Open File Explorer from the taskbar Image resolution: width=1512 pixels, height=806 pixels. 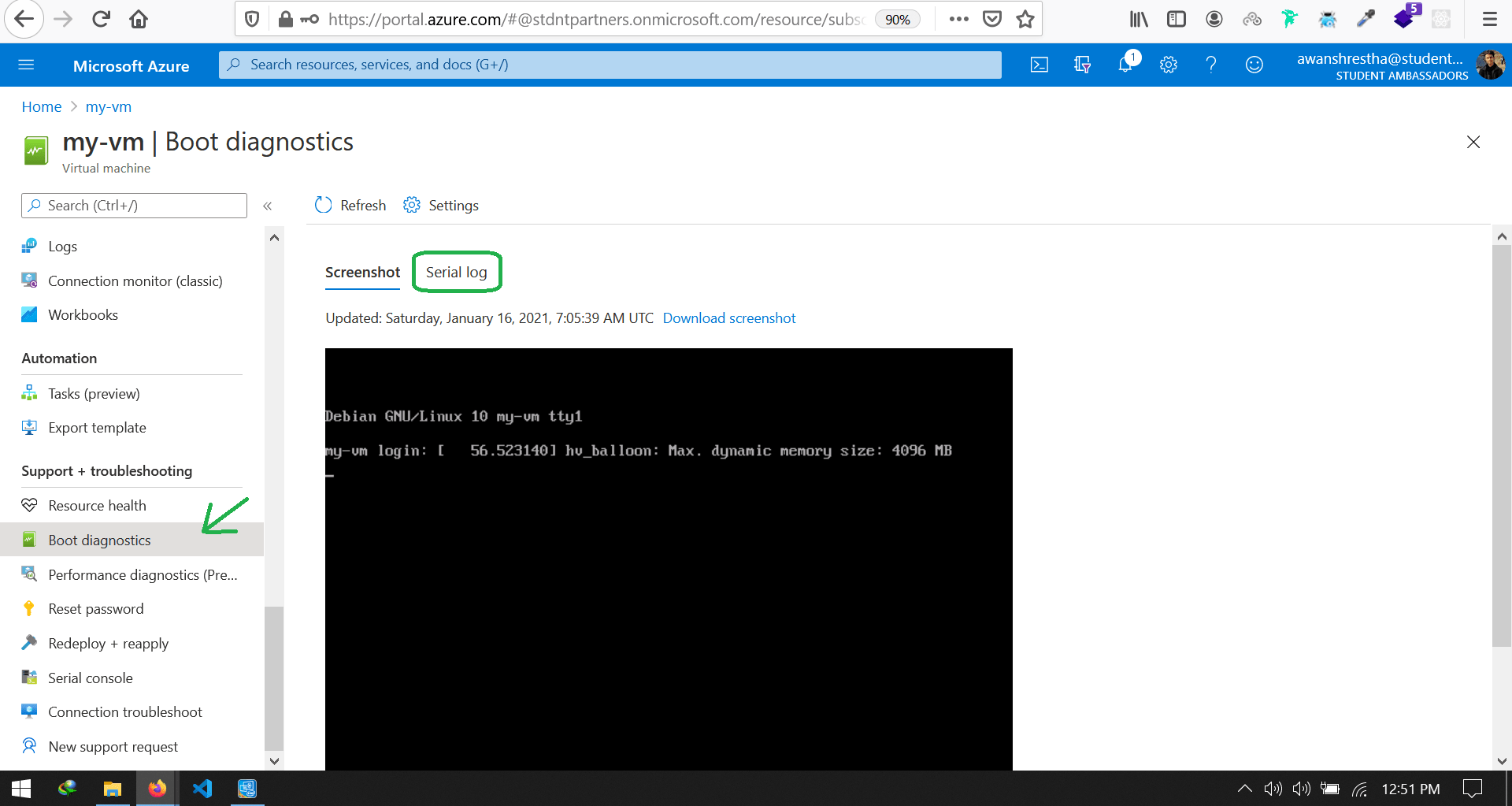(113, 789)
